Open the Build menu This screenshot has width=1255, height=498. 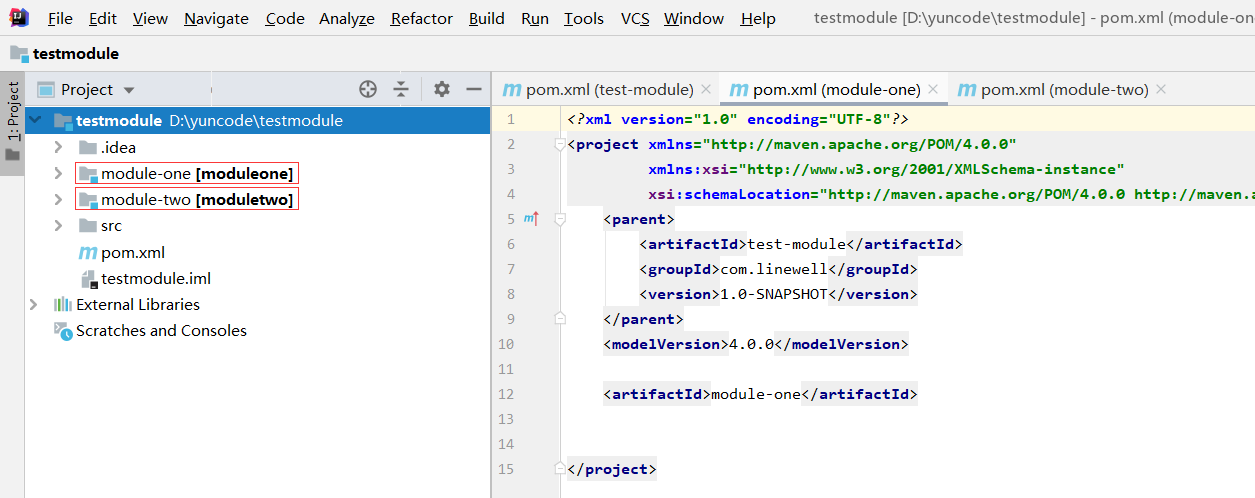click(487, 18)
